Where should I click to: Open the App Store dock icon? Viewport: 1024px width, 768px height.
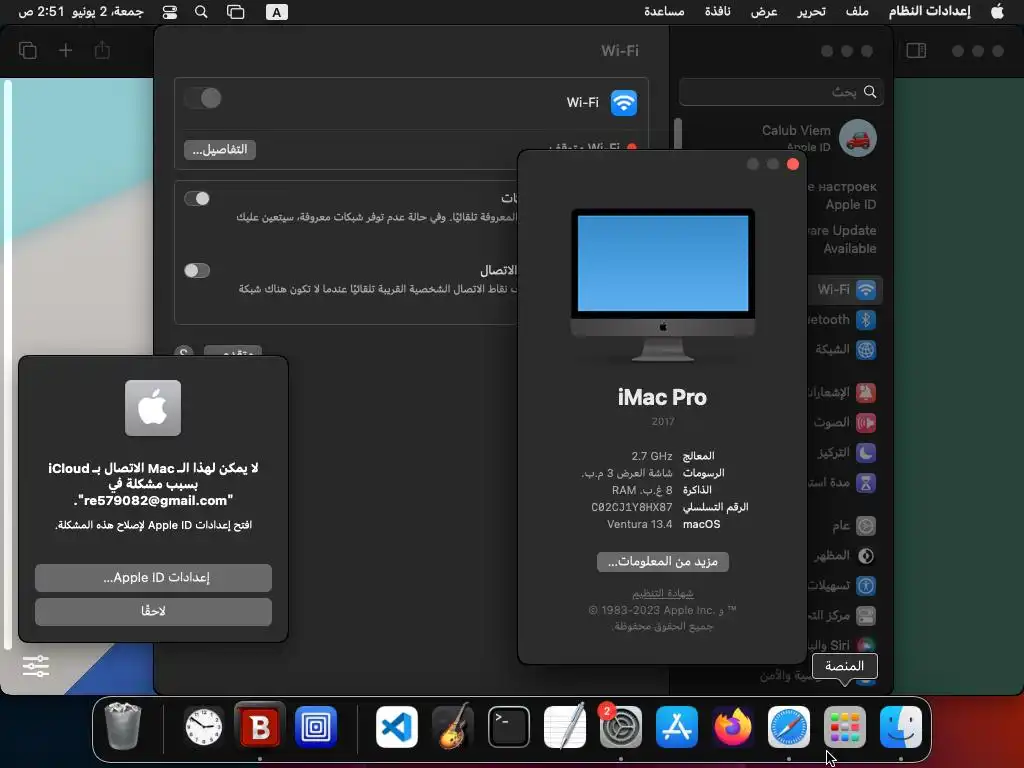677,727
